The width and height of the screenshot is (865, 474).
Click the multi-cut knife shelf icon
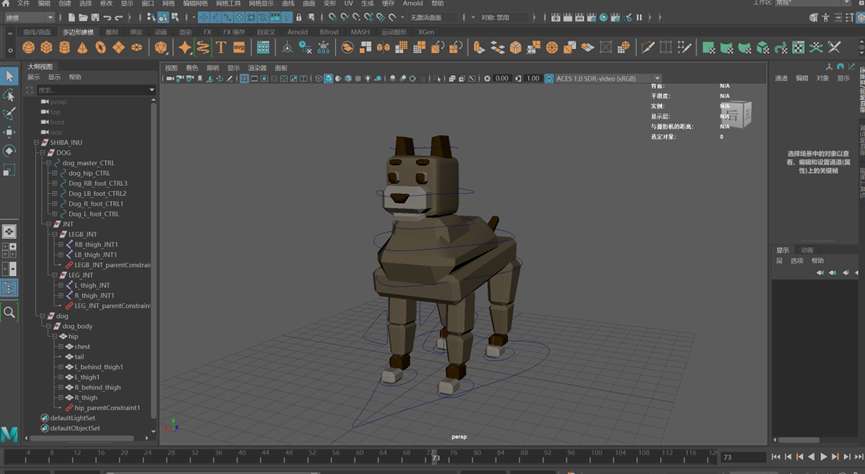[x=647, y=47]
